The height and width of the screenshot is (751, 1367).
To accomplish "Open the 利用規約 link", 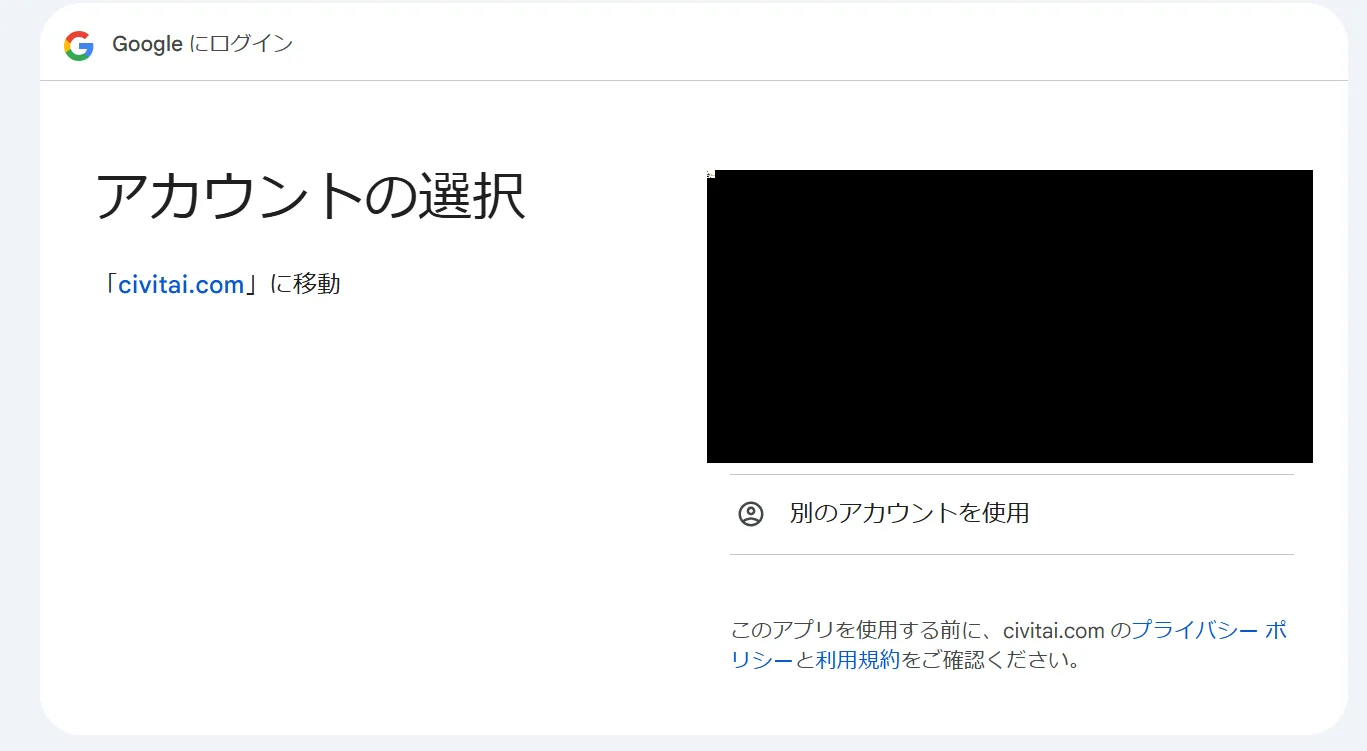I will pos(858,660).
